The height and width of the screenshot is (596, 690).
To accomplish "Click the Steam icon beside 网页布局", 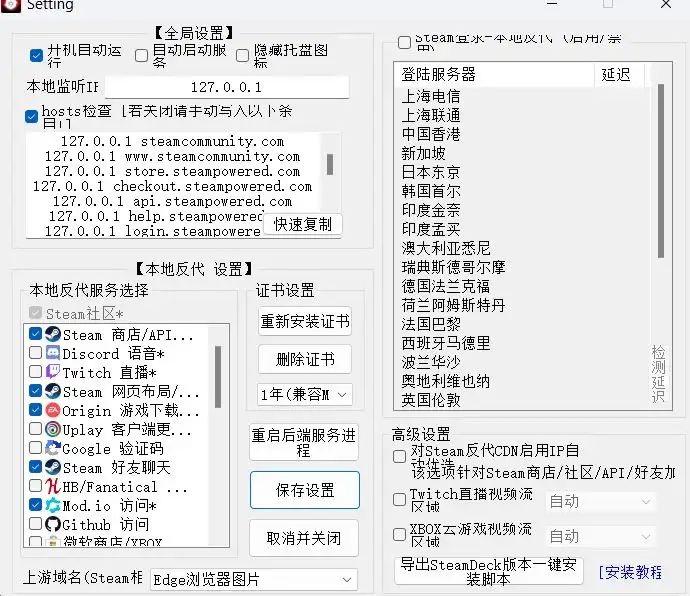I will (53, 391).
